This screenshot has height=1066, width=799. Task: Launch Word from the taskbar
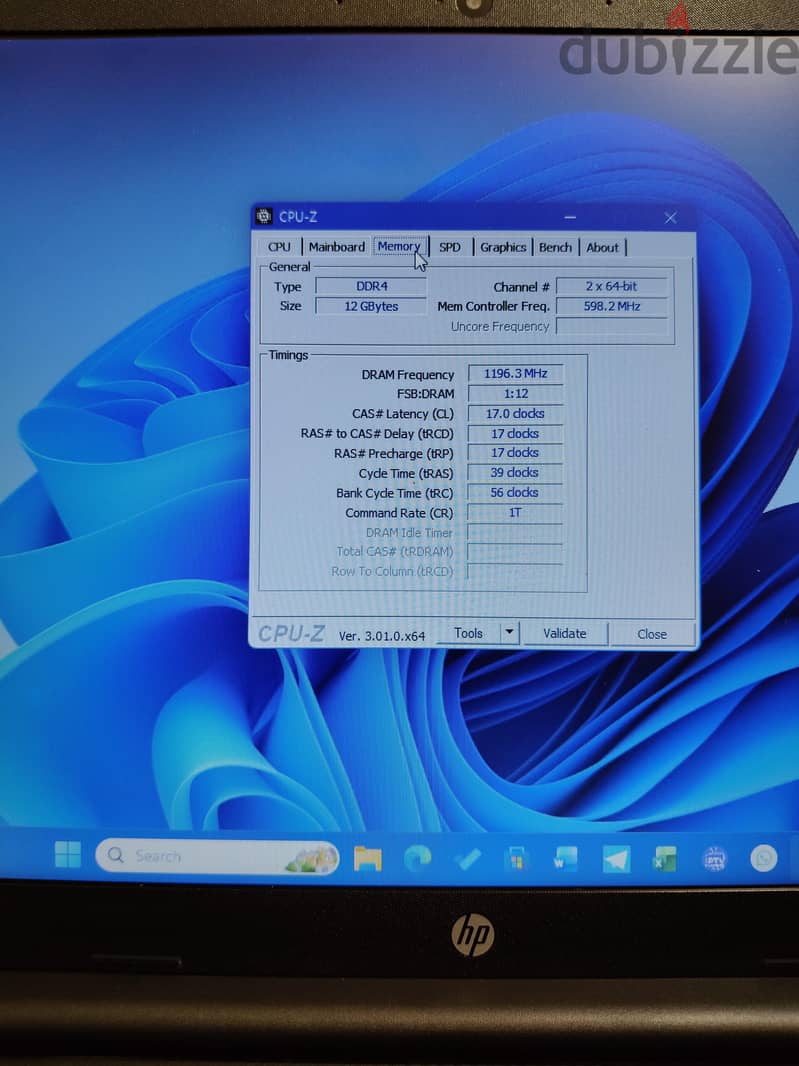566,859
